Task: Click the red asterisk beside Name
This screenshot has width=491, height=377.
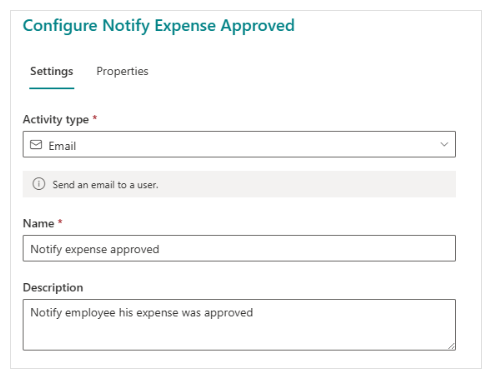Action: [x=60, y=221]
